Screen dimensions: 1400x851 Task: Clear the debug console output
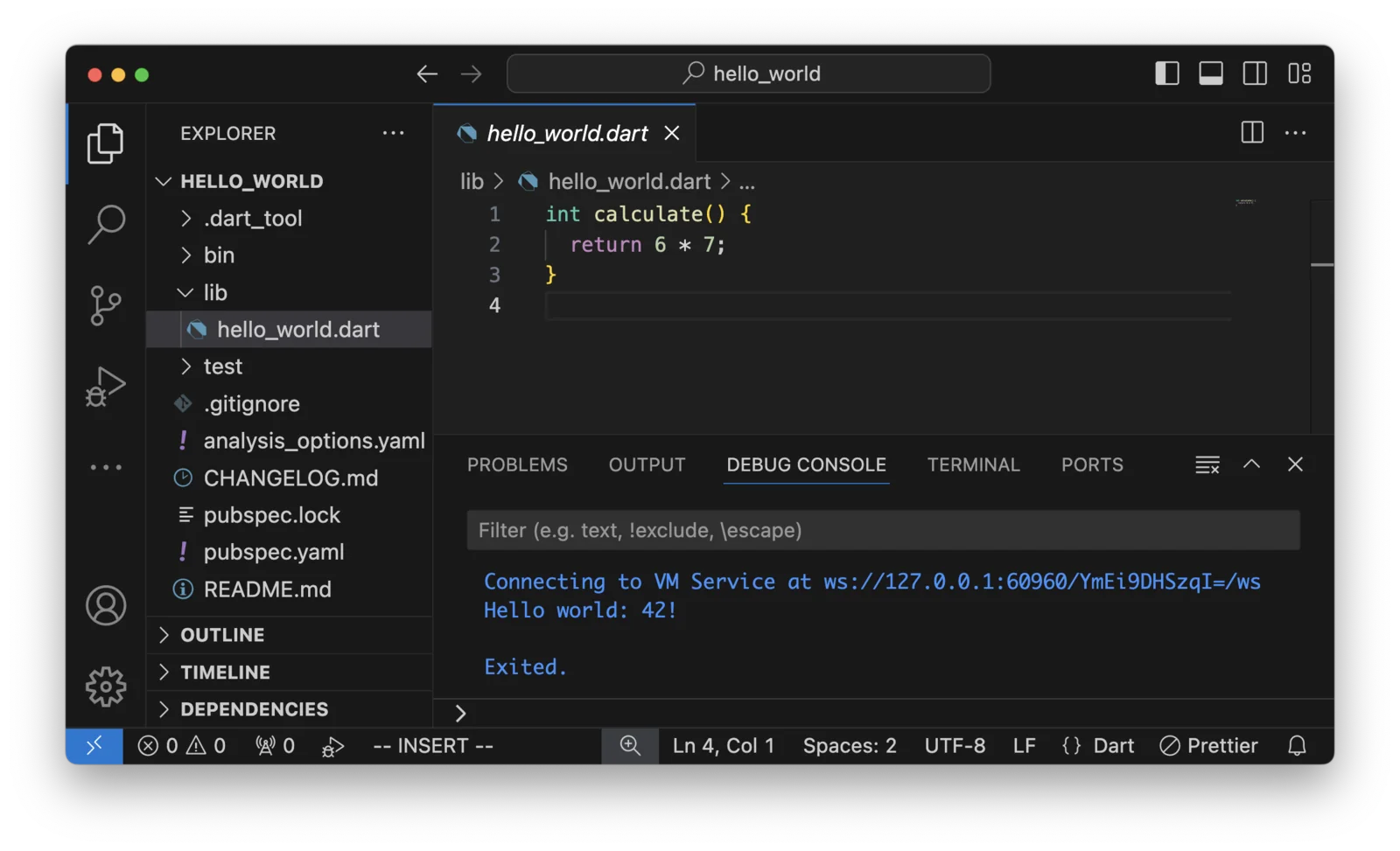pos(1207,464)
